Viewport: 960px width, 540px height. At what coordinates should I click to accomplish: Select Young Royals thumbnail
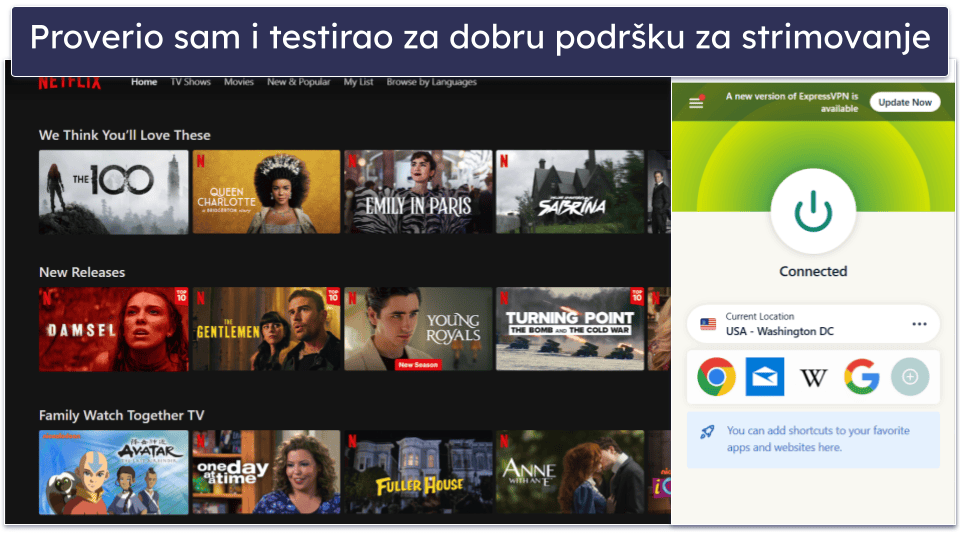pos(418,329)
